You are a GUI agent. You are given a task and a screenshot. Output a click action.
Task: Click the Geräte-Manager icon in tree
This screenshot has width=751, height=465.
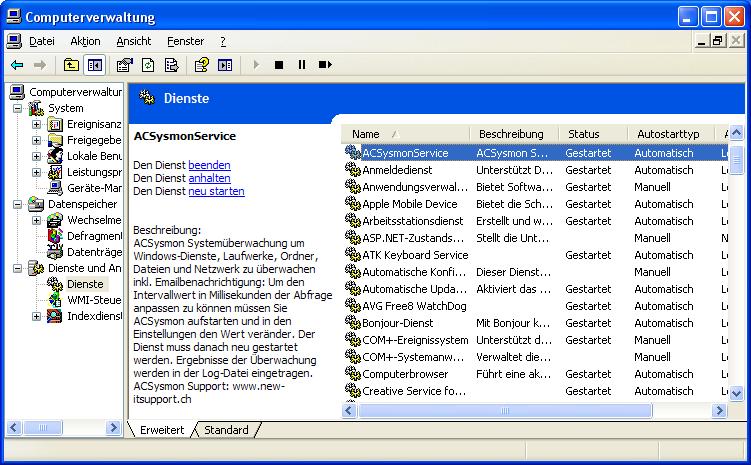[55, 188]
